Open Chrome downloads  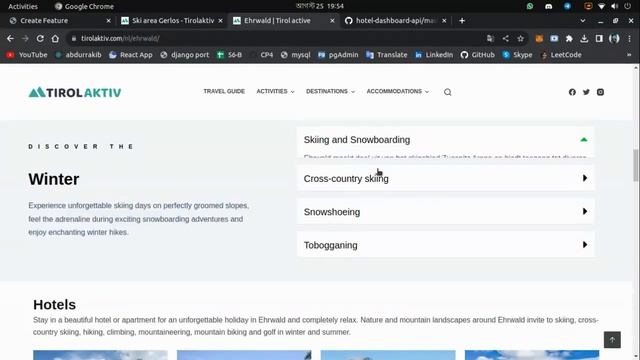[x=584, y=38]
